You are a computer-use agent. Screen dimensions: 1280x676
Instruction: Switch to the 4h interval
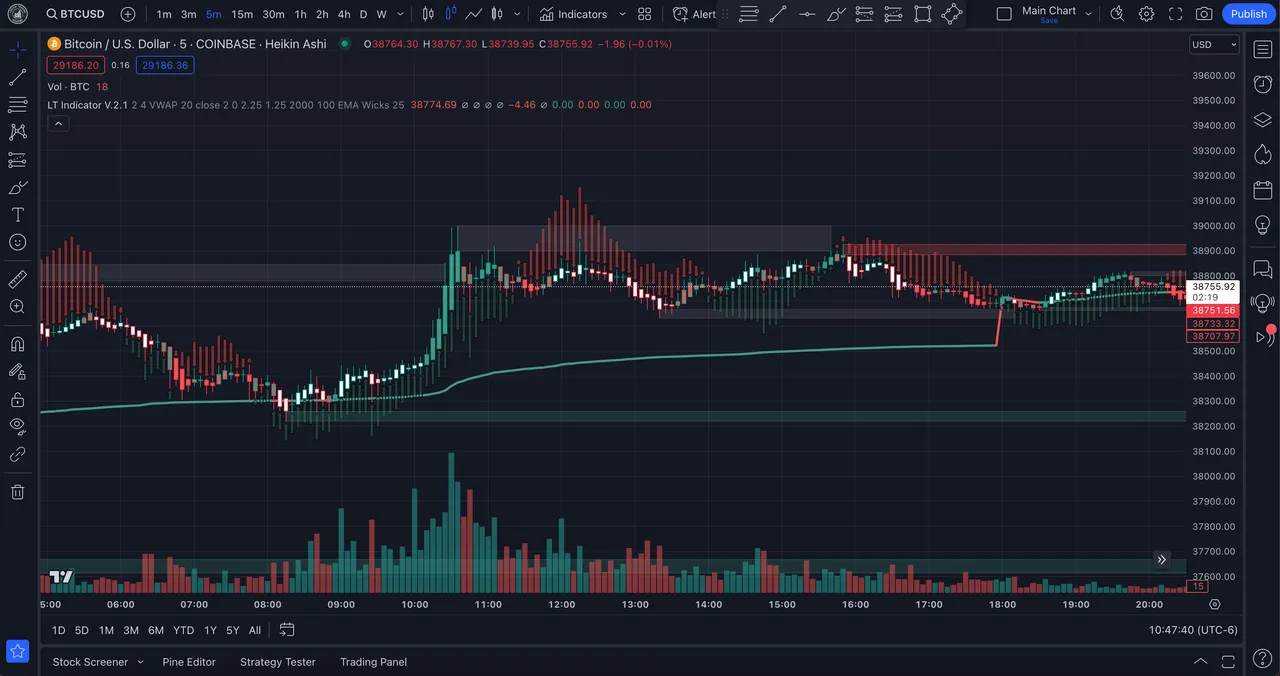coord(344,14)
